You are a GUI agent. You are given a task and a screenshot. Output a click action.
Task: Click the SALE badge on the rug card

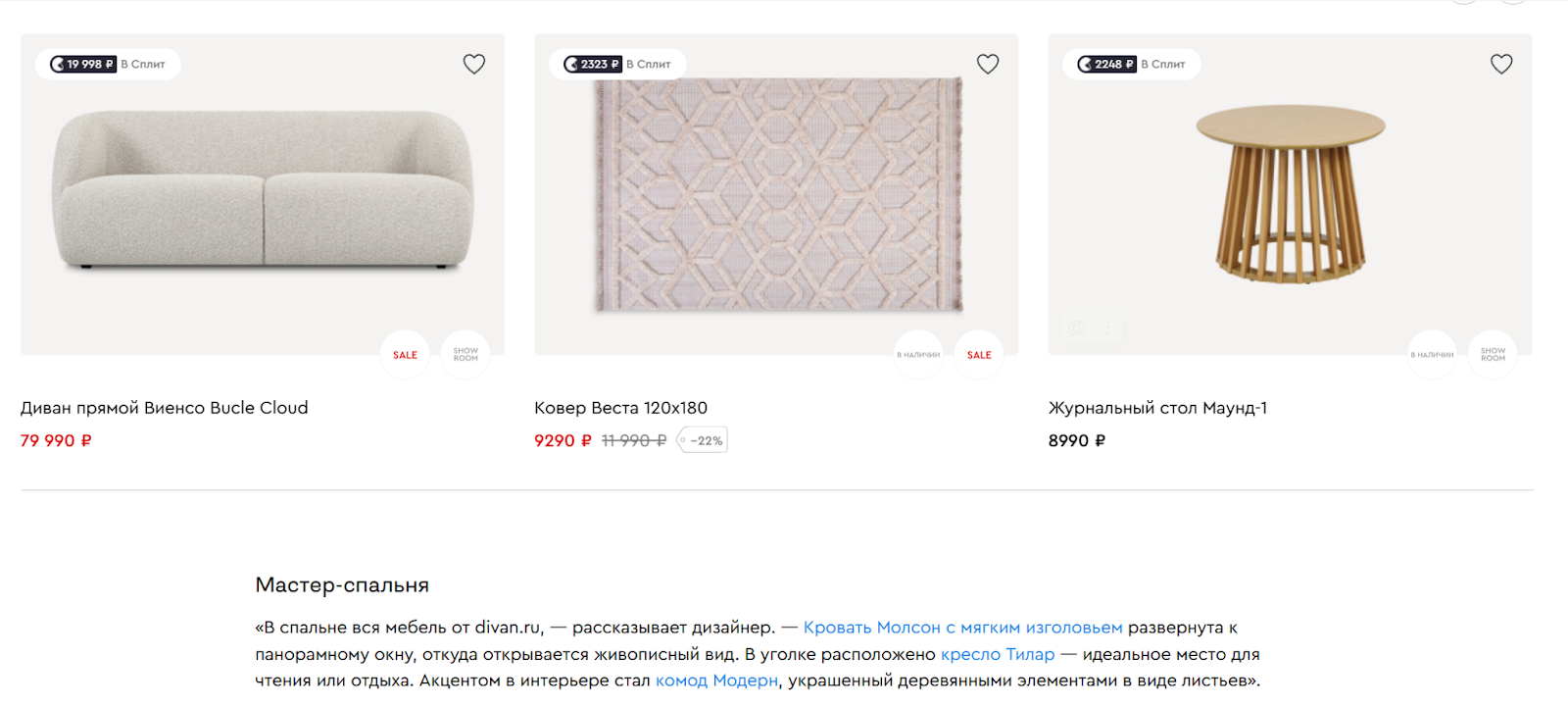tap(979, 355)
